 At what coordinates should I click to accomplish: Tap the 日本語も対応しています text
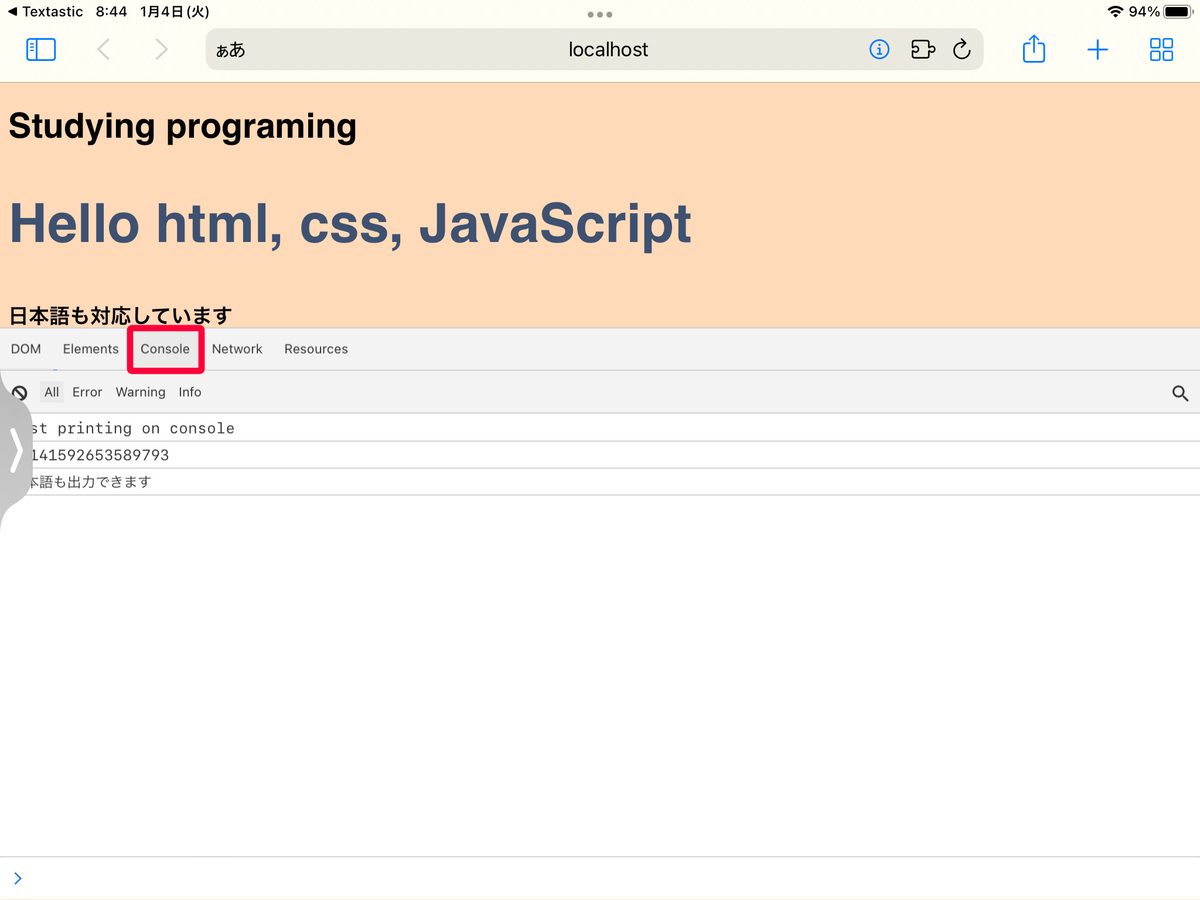click(120, 316)
